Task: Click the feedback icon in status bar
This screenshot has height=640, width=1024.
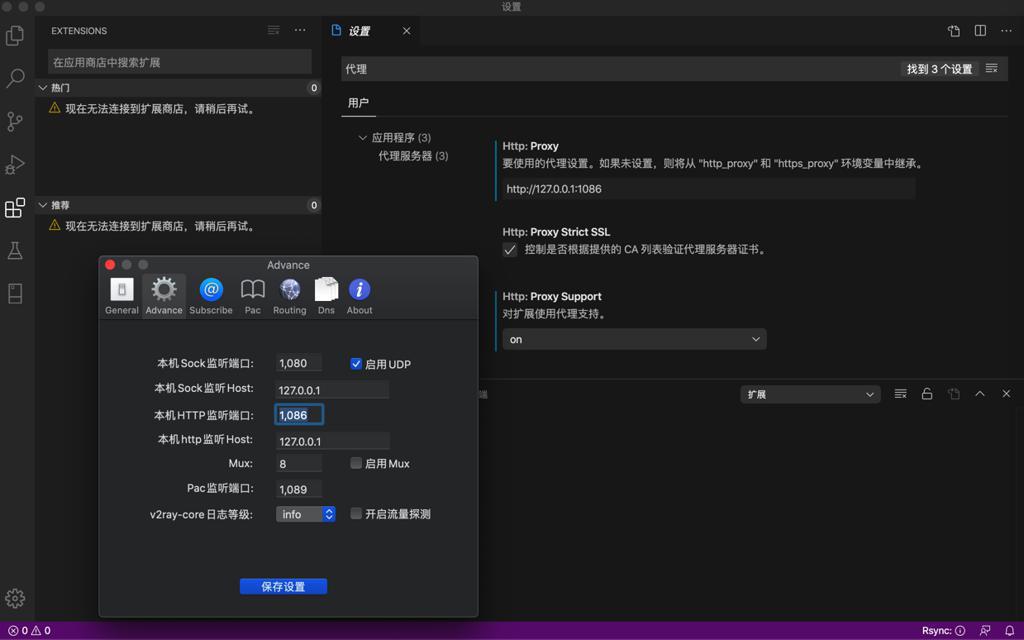Action: 985,631
